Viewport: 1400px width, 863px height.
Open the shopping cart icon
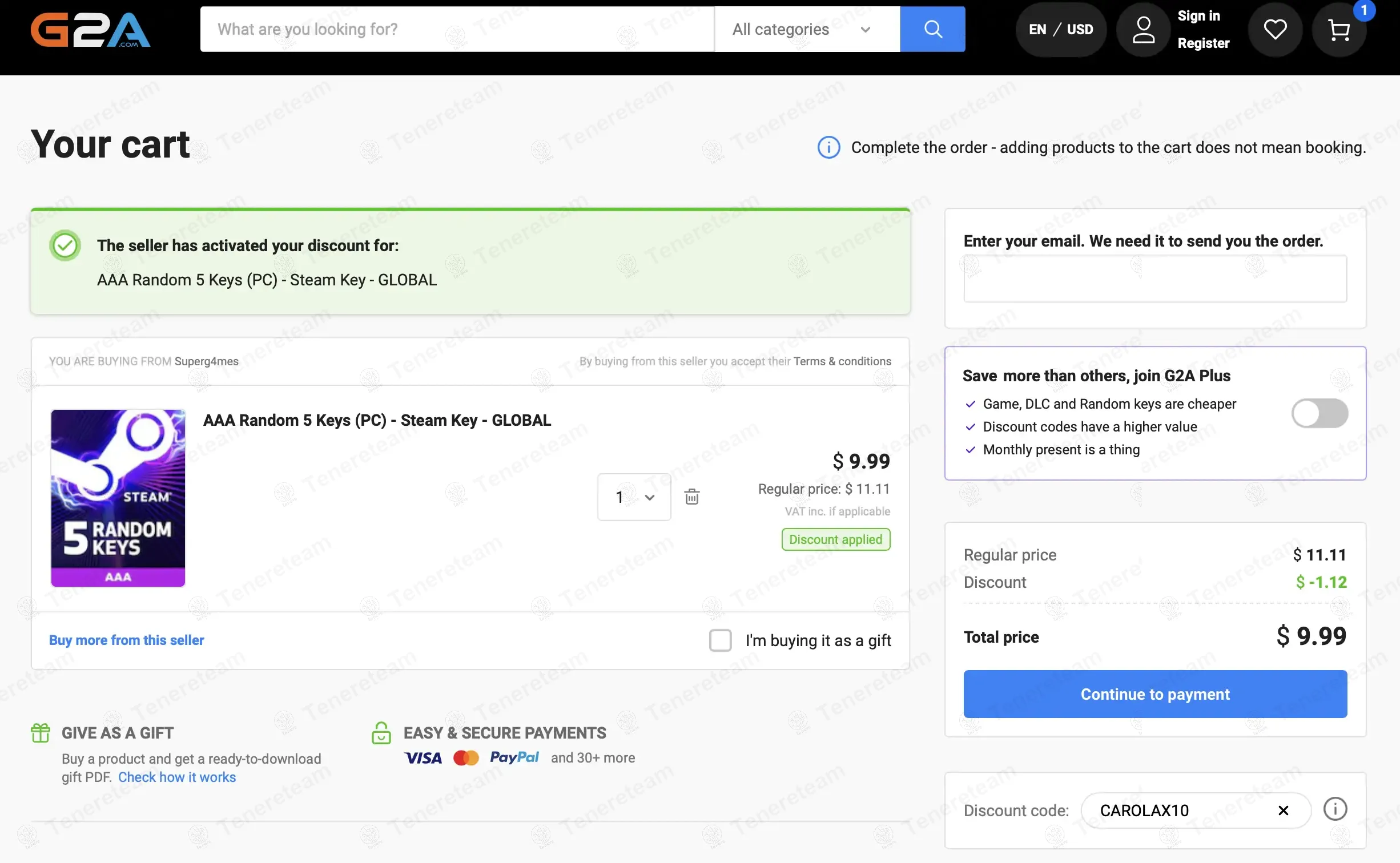[x=1338, y=30]
